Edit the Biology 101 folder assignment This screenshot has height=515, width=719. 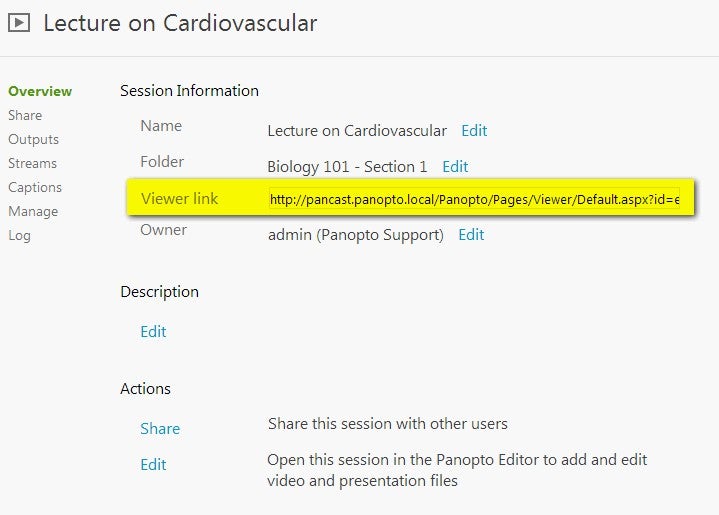click(455, 166)
